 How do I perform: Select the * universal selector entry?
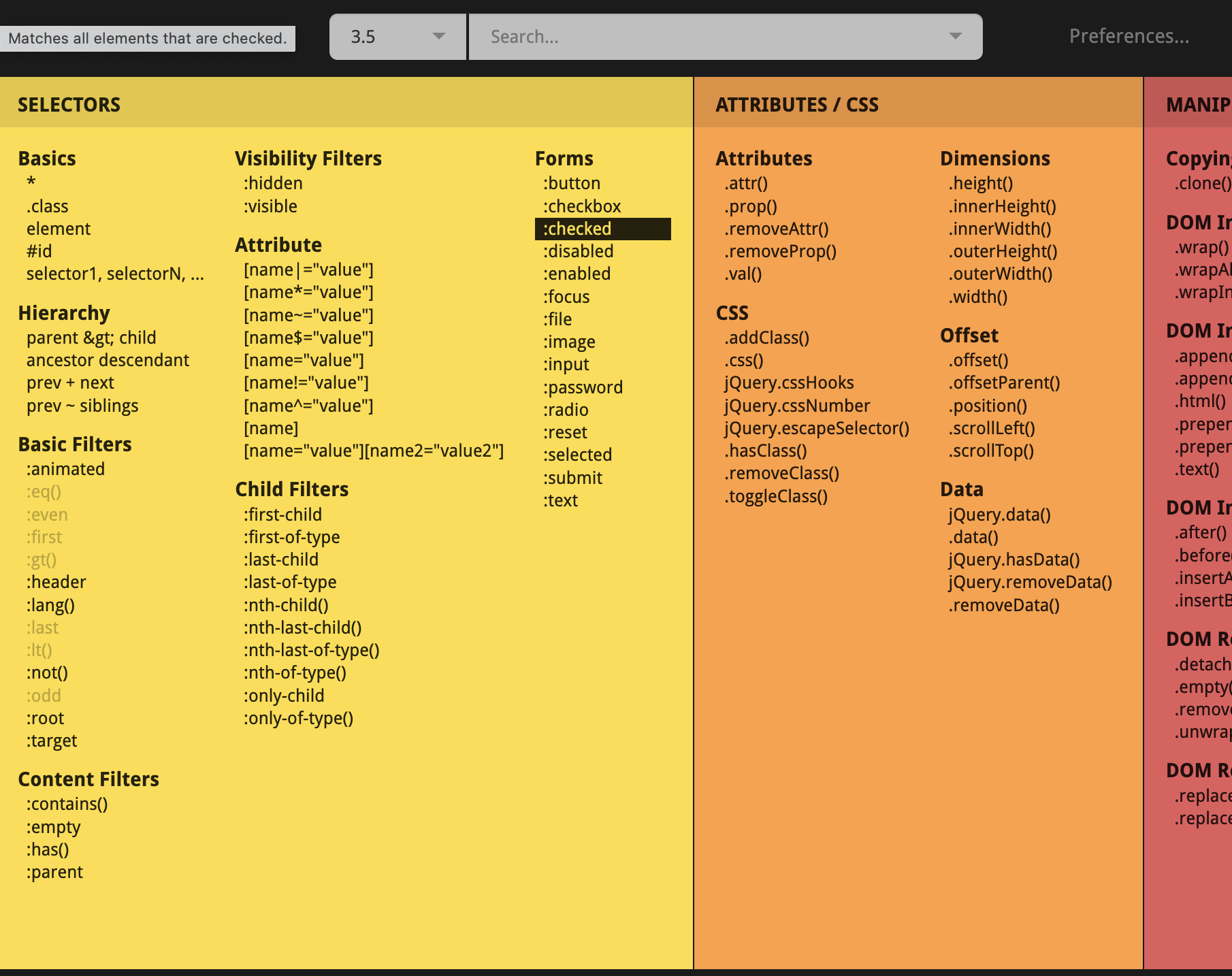point(31,183)
